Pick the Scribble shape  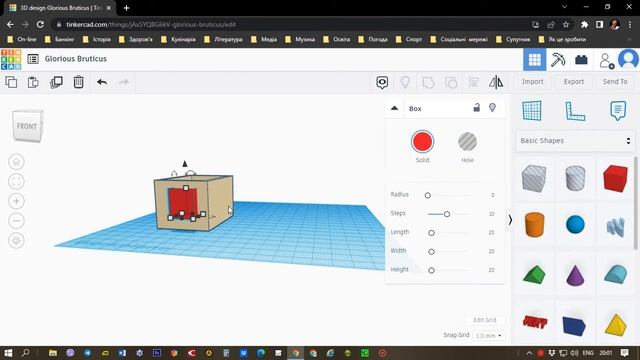[x=616, y=227]
